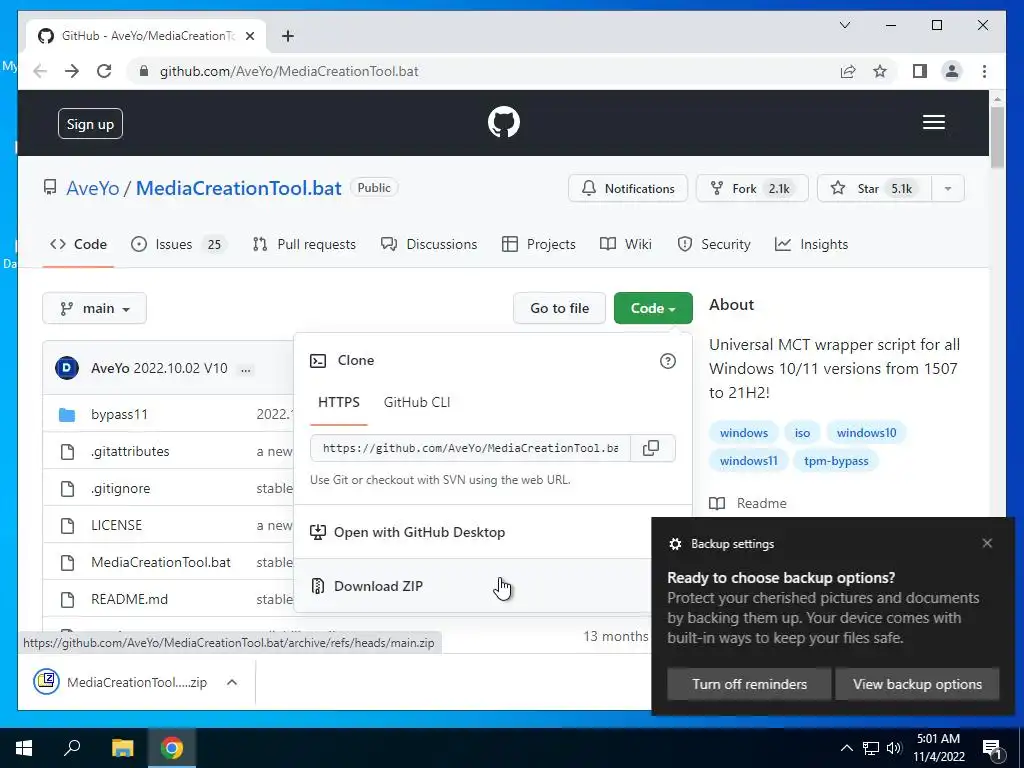Viewport: 1024px width, 768px height.
Task: Click the volume speaker tray icon
Action: [894, 748]
